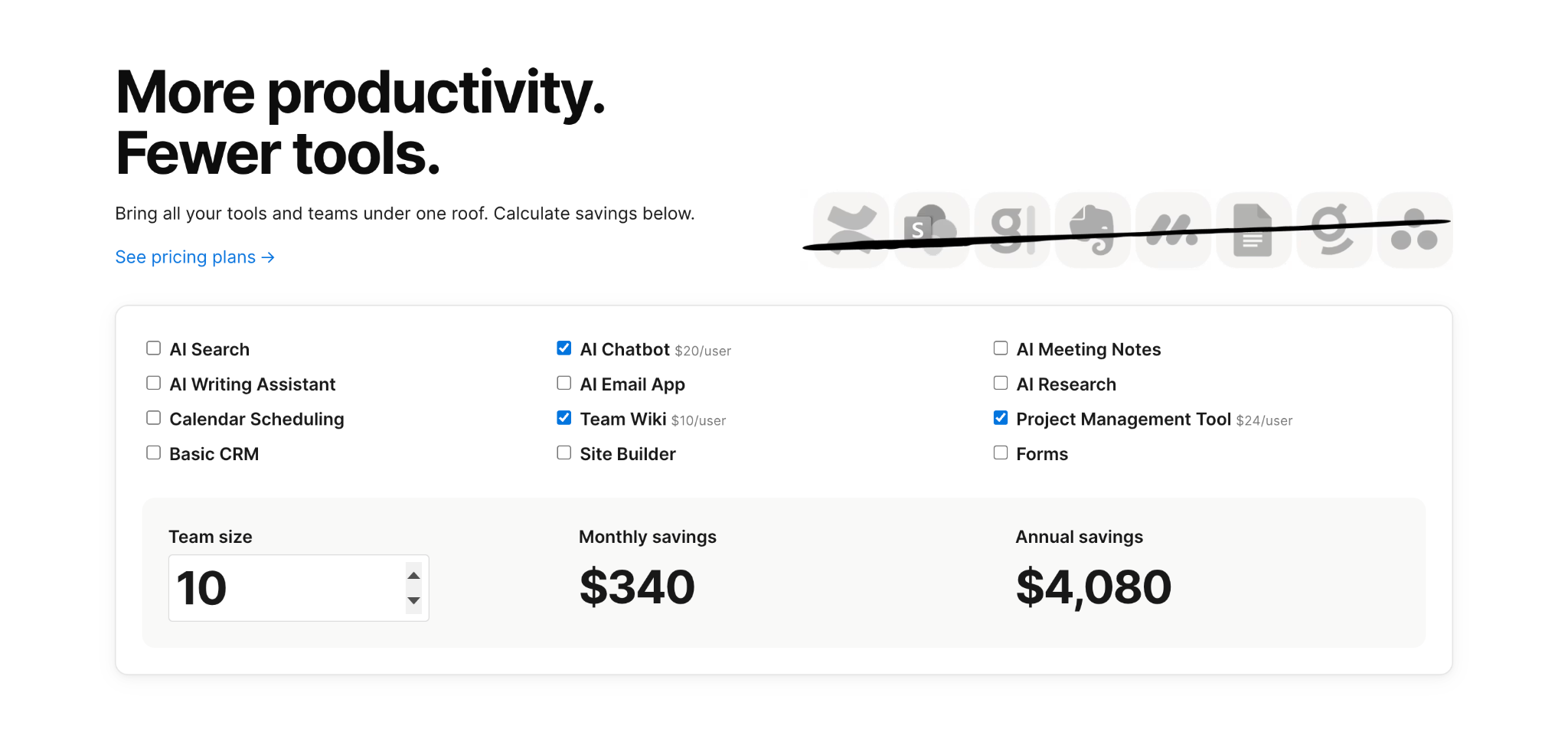Uncheck the Team Wiki checkbox
The height and width of the screenshot is (732, 1568).
pyautogui.click(x=564, y=418)
